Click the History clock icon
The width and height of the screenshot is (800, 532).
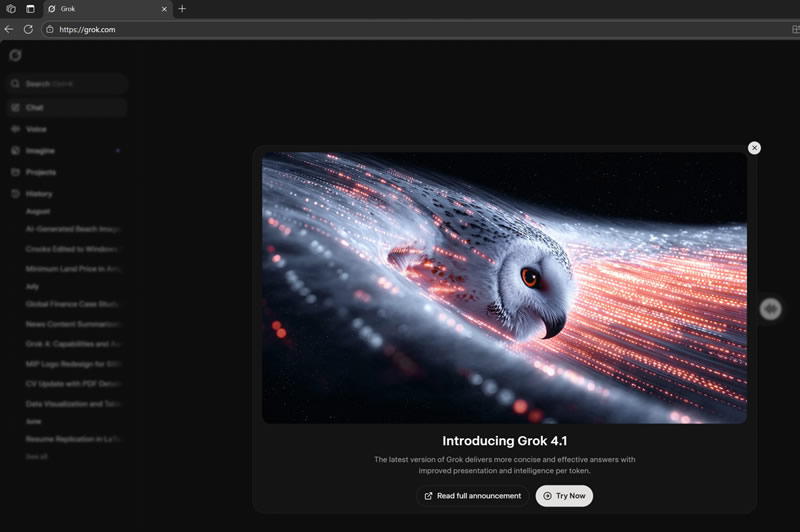pyautogui.click(x=15, y=194)
